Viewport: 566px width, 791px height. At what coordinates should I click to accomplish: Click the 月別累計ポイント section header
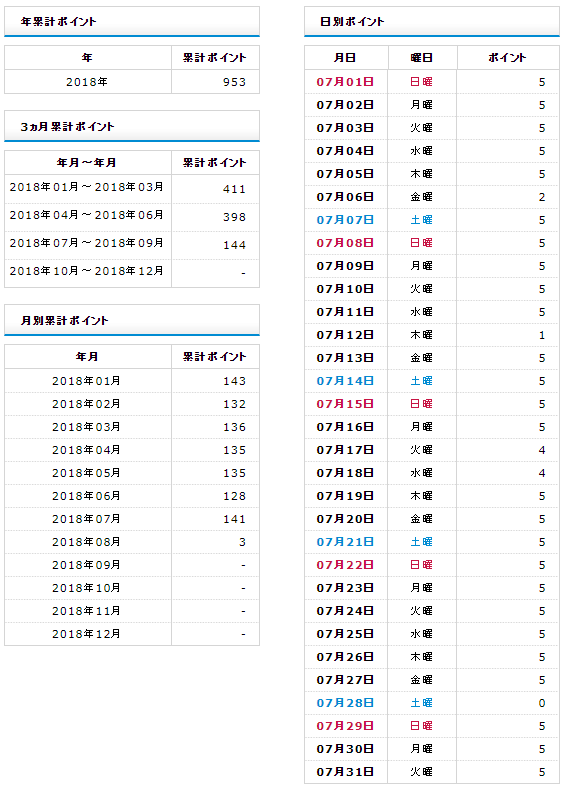point(132,320)
